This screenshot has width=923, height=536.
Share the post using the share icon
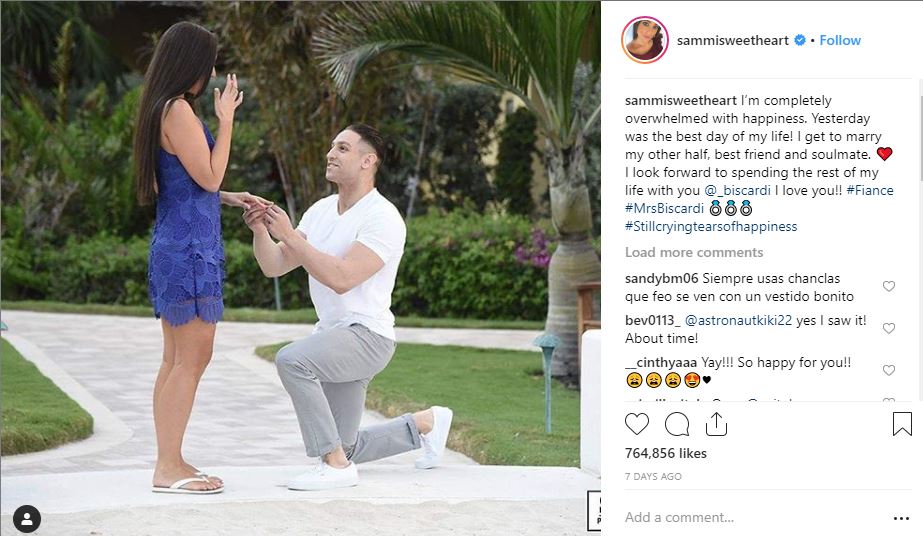(x=716, y=424)
